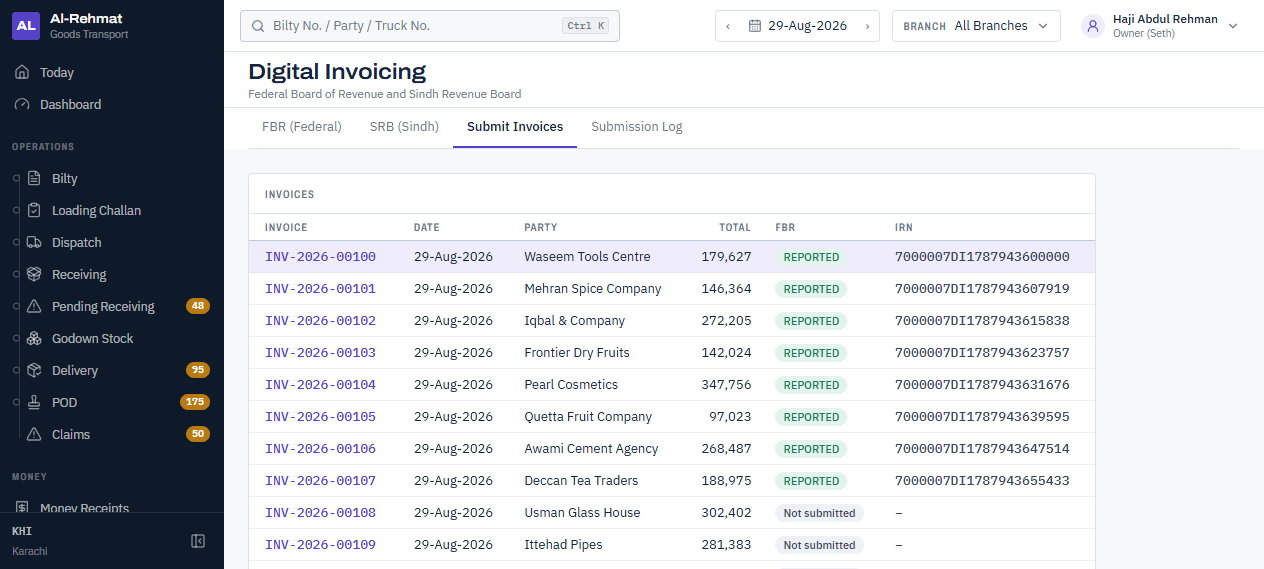
Task: Click the Iqbal & Company party cell
Action: 575,321
